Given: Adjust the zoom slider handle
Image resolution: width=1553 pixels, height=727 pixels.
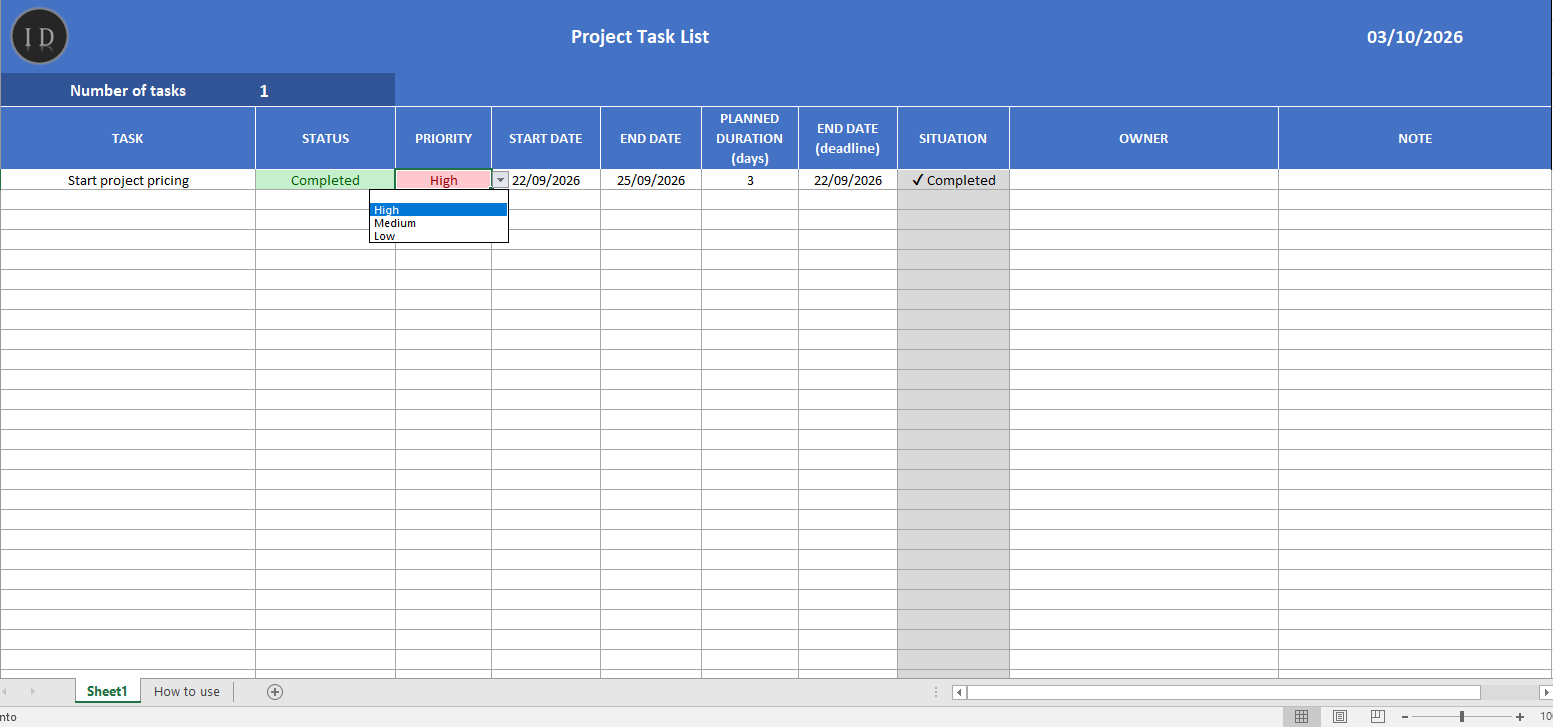Looking at the screenshot, I should 1462,717.
